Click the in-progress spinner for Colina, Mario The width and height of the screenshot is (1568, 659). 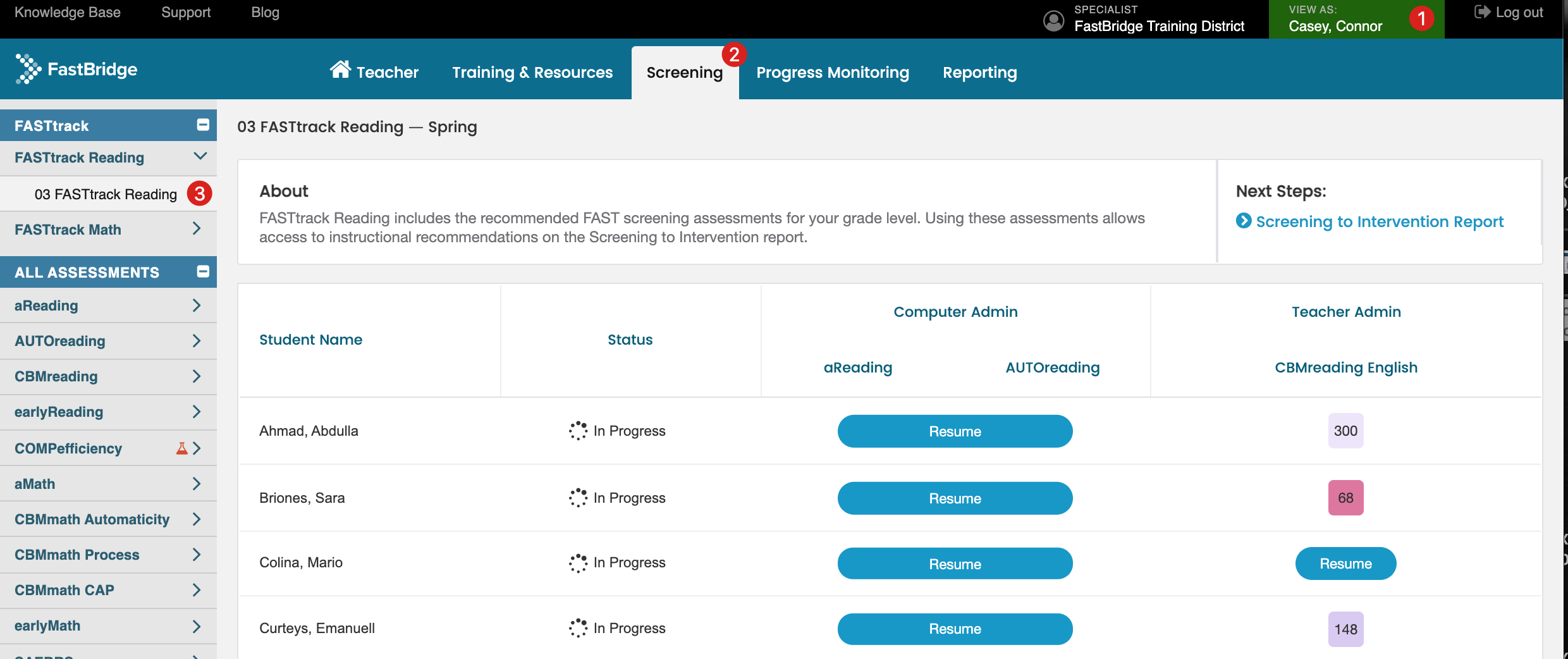click(578, 563)
